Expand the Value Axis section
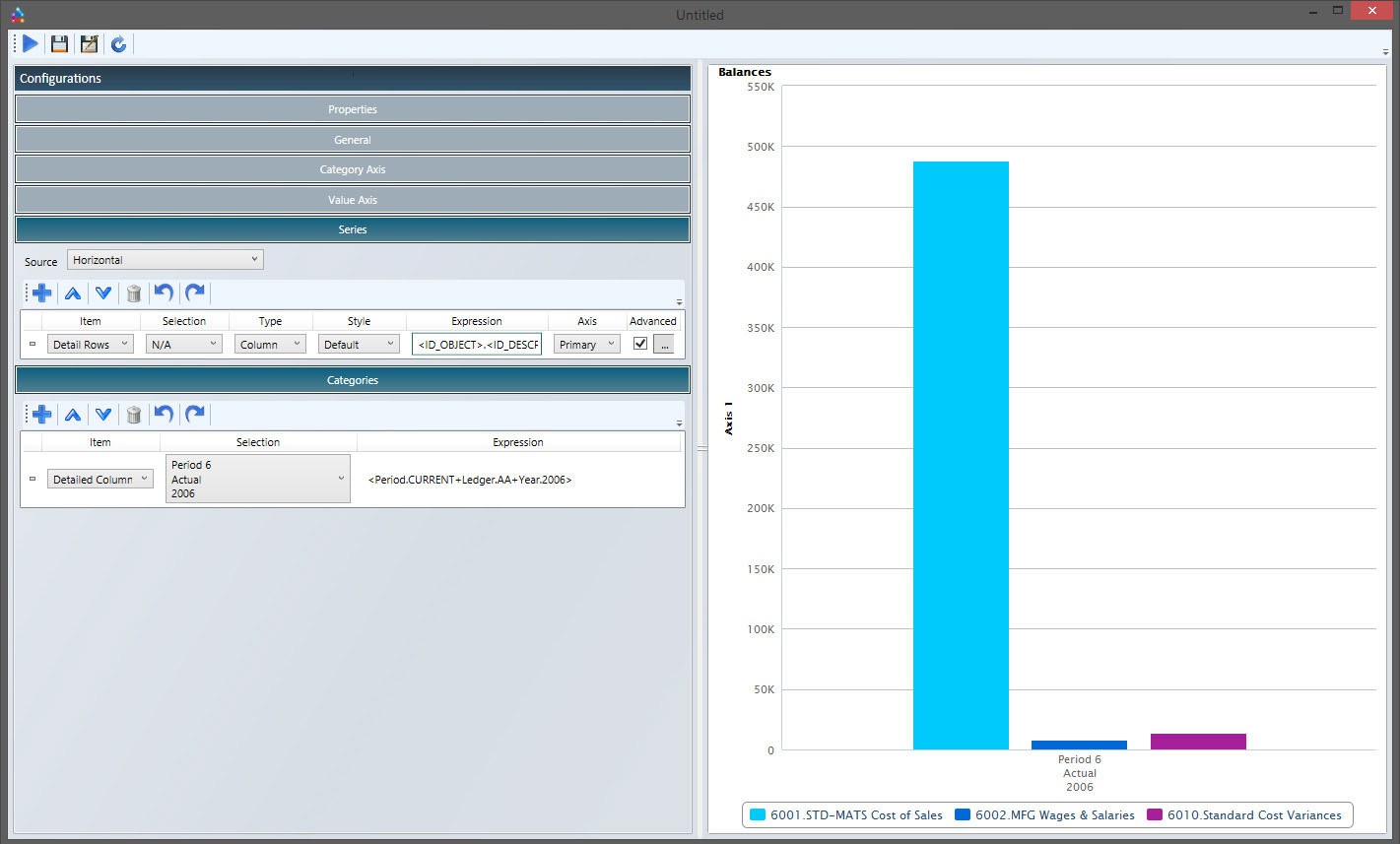This screenshot has height=844, width=1400. 352,200
